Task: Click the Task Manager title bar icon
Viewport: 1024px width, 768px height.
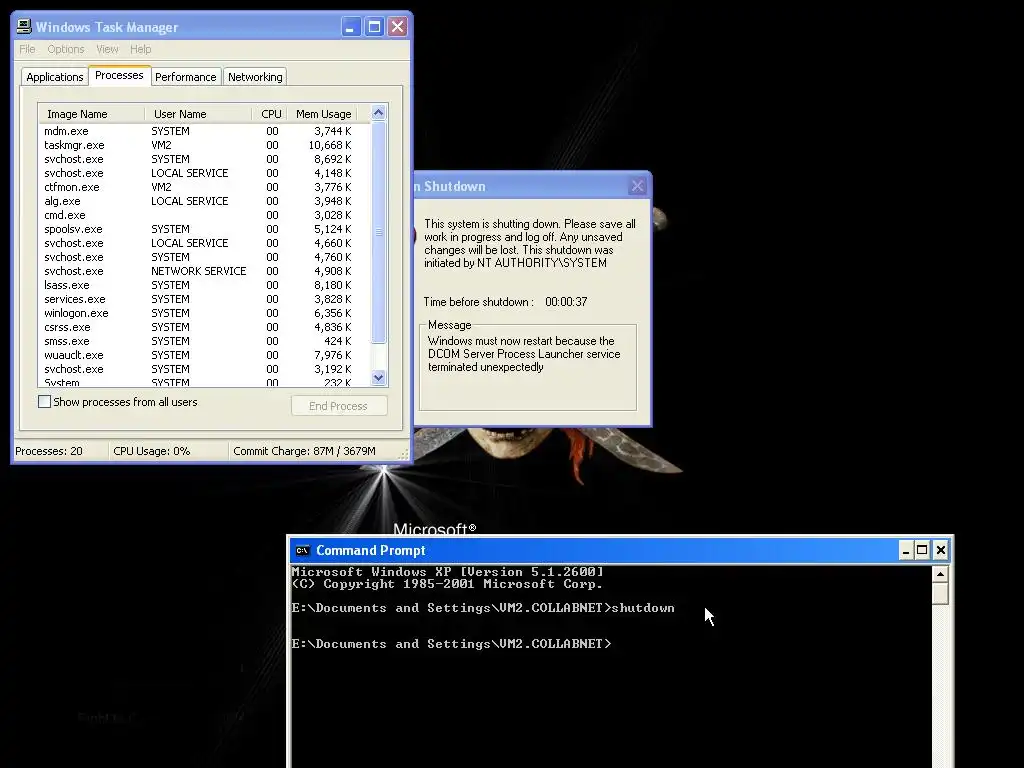Action: [x=24, y=26]
